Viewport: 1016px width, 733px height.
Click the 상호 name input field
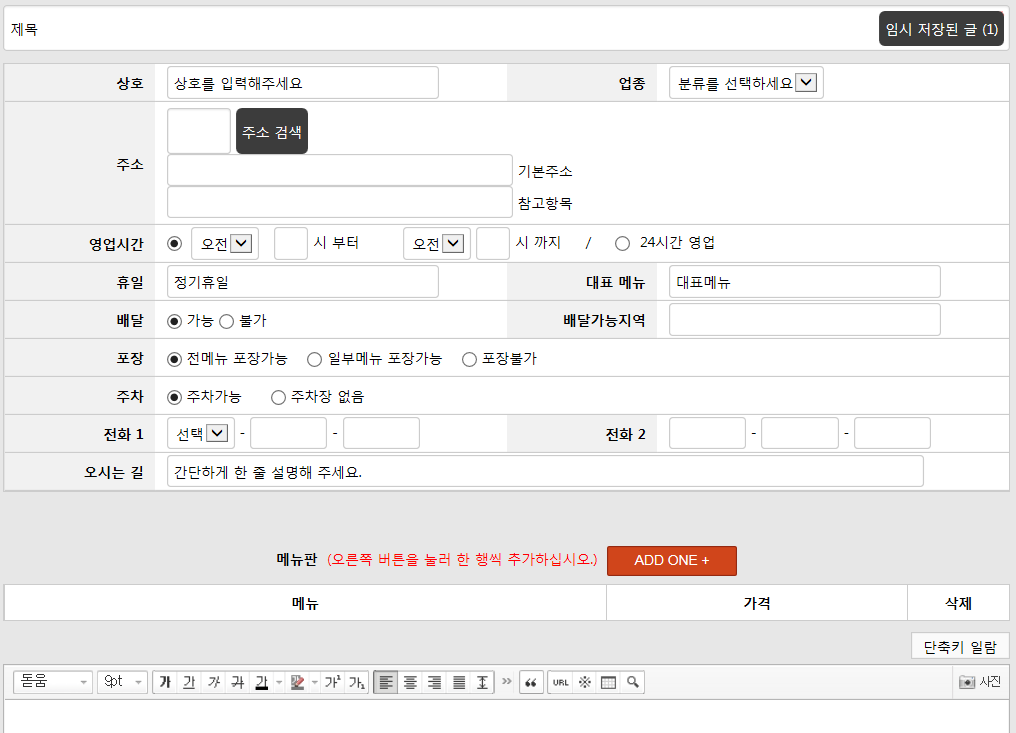point(303,83)
